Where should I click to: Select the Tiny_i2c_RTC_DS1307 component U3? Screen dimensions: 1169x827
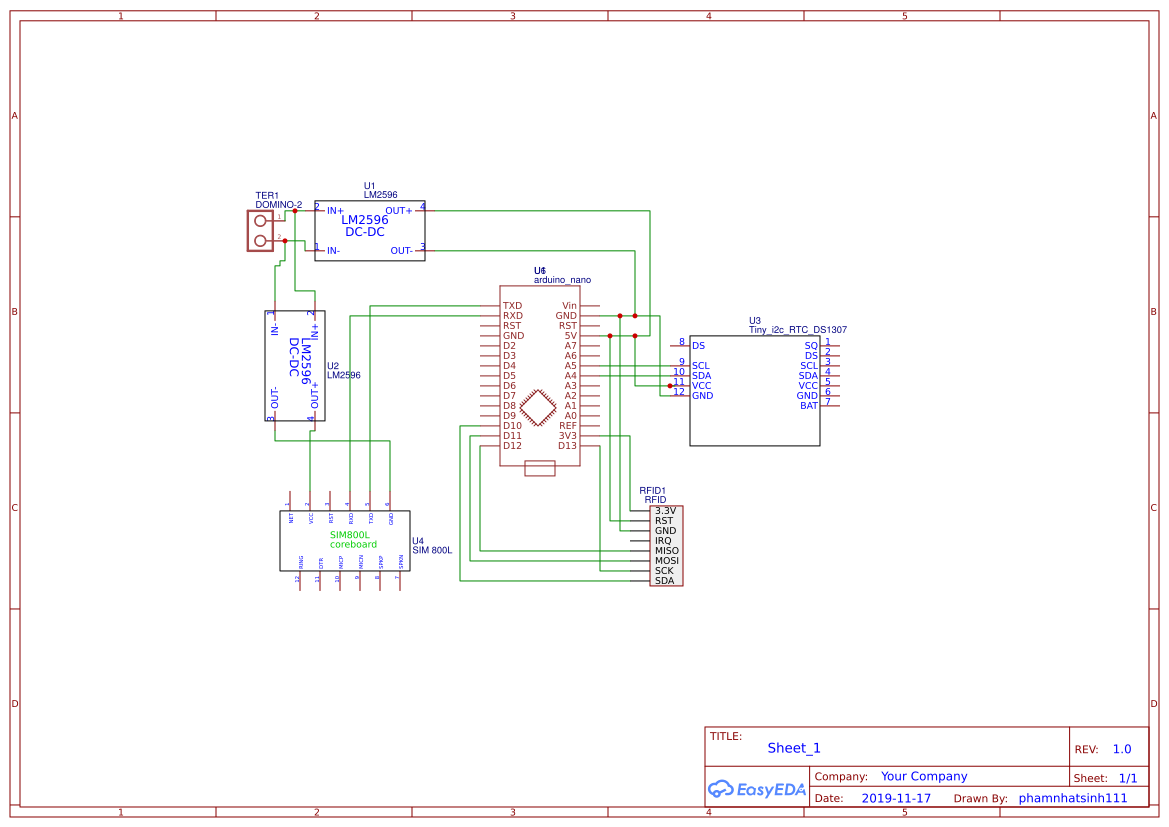point(755,390)
